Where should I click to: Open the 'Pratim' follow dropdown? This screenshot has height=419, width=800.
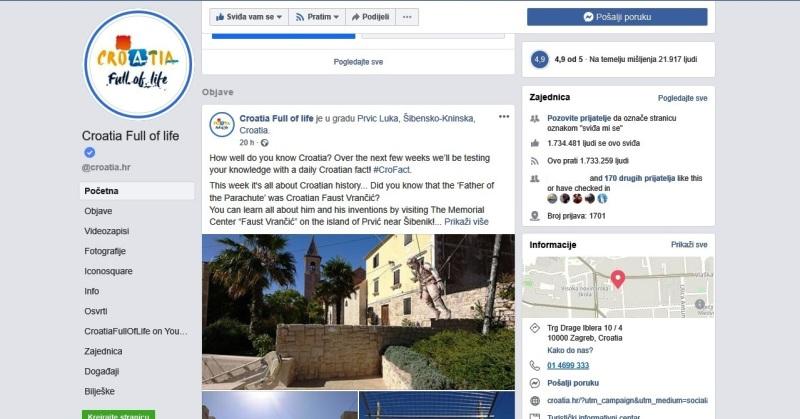coord(317,17)
